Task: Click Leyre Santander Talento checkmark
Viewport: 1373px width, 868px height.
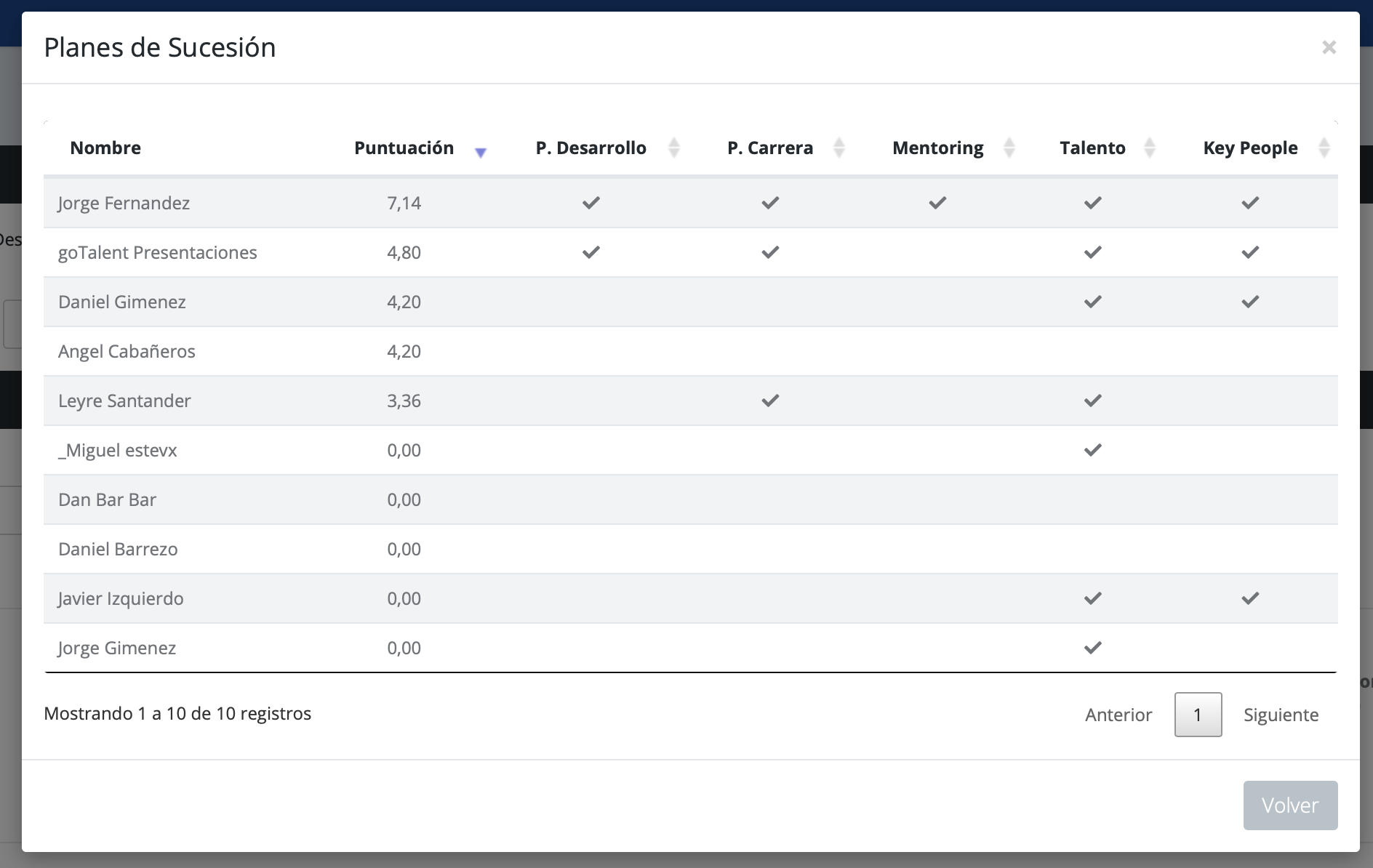Action: (x=1092, y=401)
